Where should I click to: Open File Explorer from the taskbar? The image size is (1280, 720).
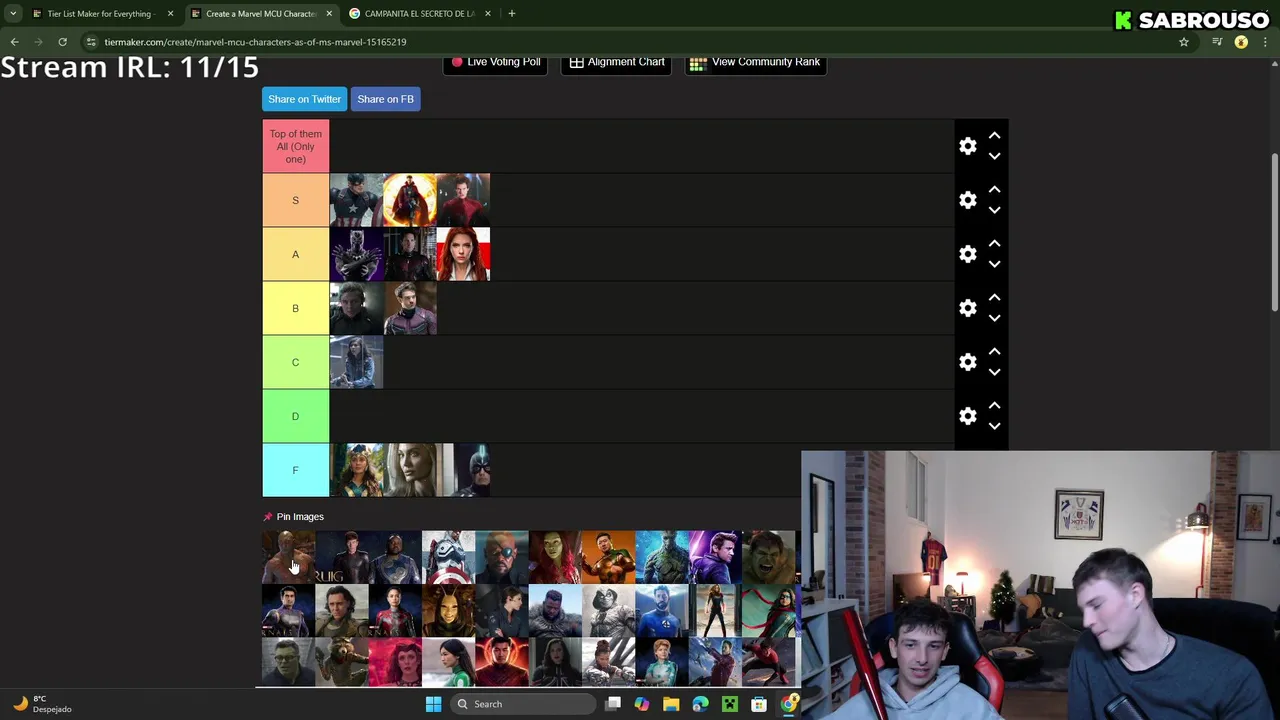coord(671,704)
